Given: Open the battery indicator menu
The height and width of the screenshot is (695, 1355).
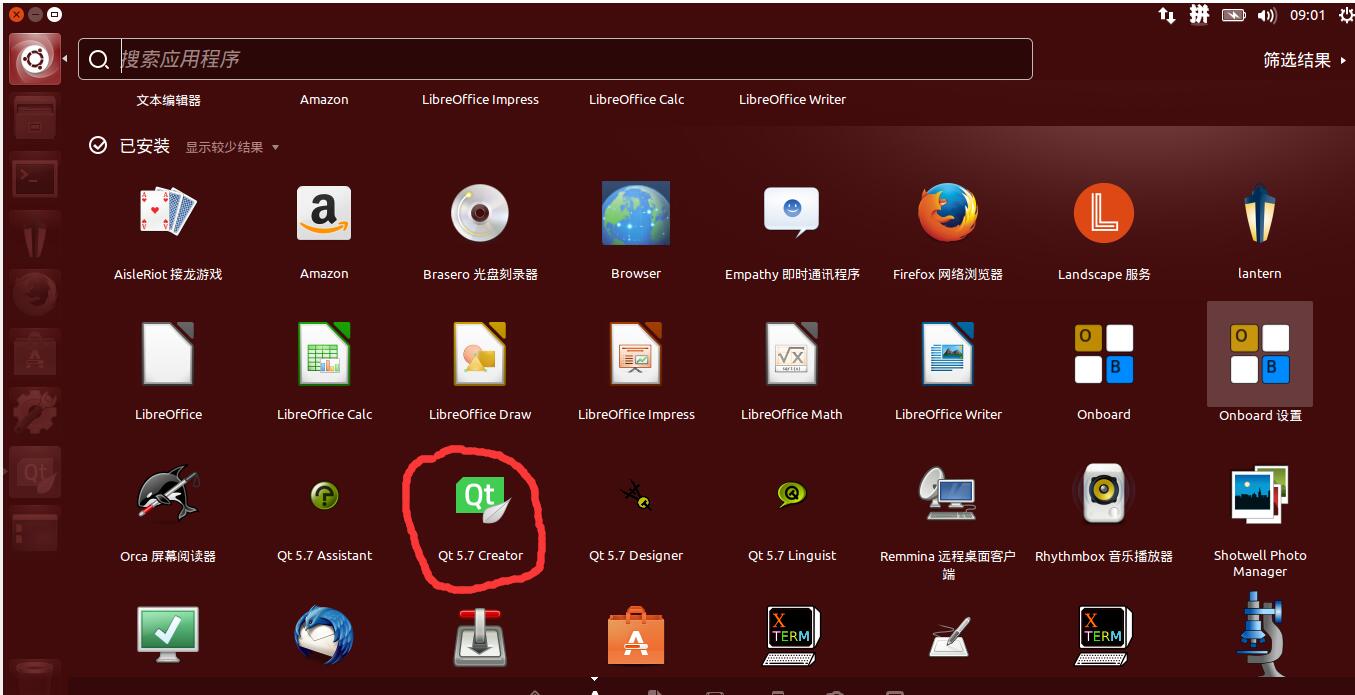Looking at the screenshot, I should 1234,15.
